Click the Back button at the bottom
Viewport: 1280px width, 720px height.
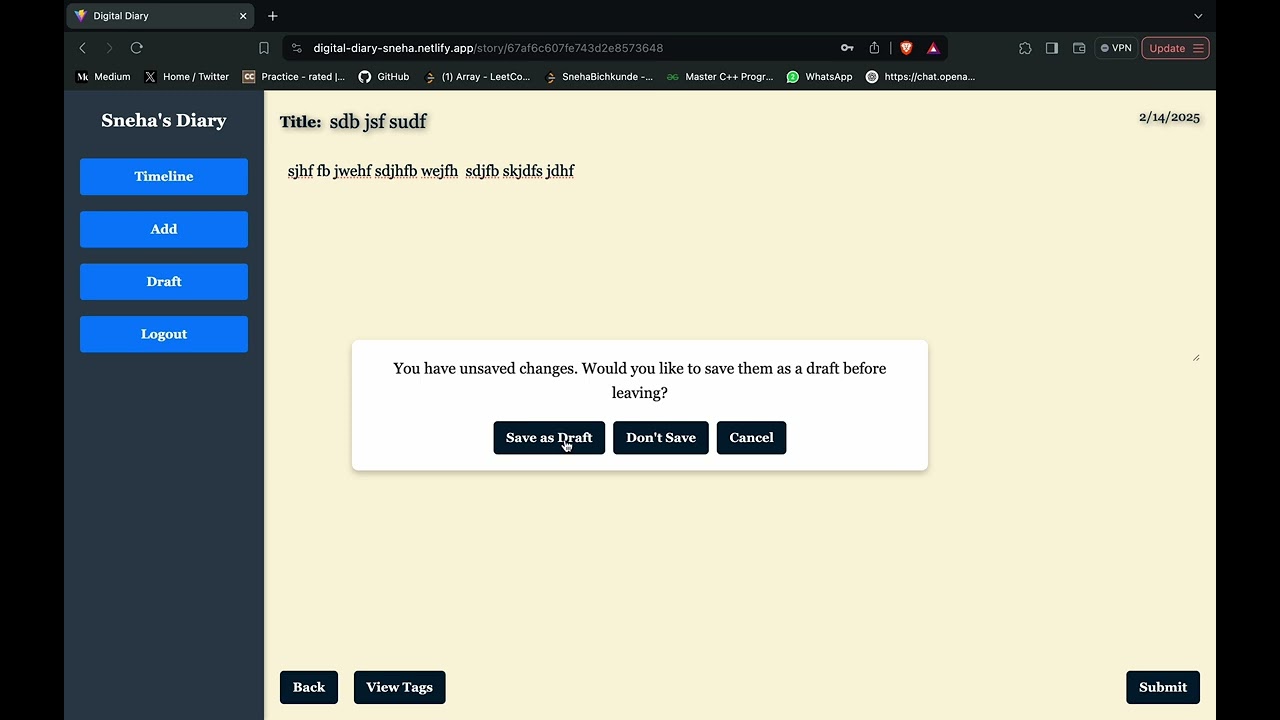pyautogui.click(x=309, y=687)
